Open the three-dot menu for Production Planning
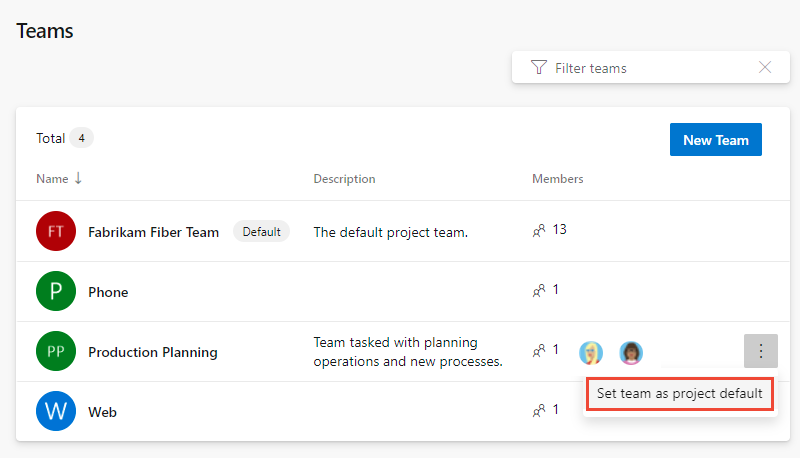Viewport: 800px width, 459px height. click(x=761, y=351)
